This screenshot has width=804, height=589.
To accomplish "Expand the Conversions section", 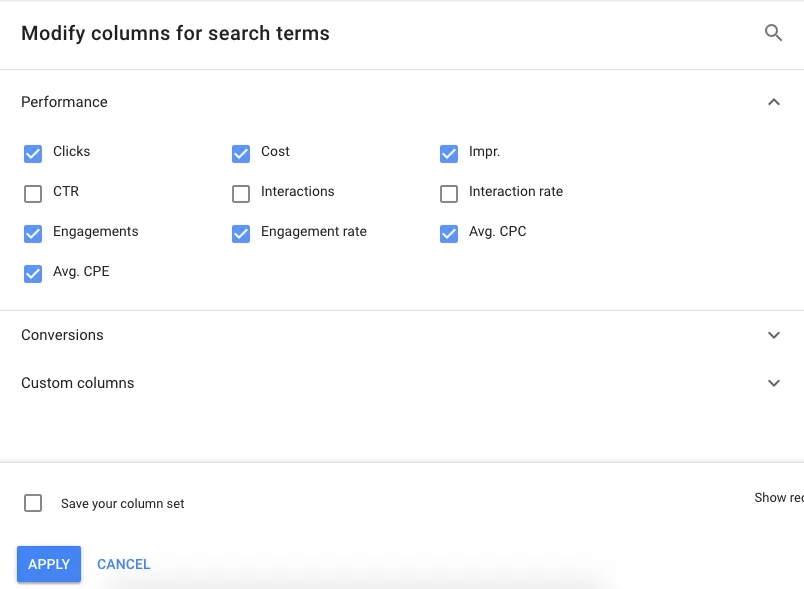I will 773,335.
